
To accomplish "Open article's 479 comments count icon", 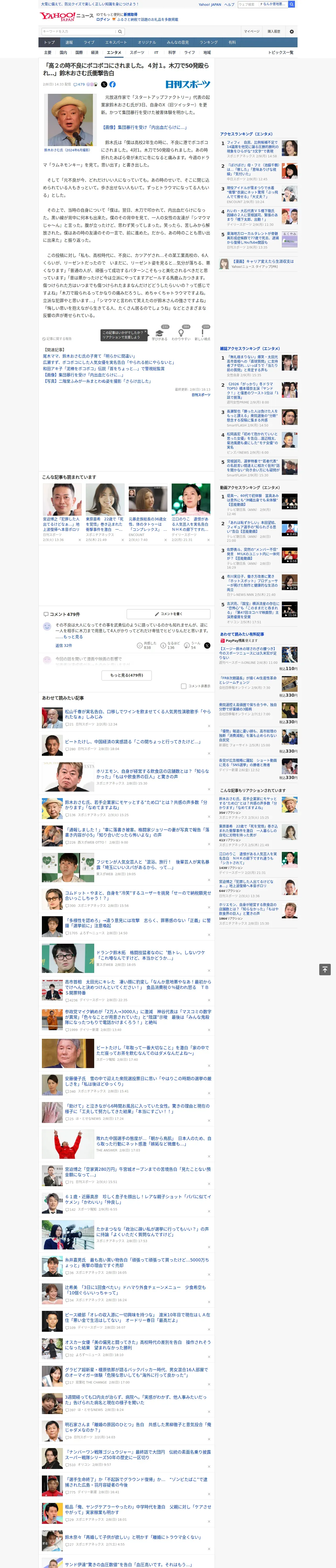I will click(79, 85).
